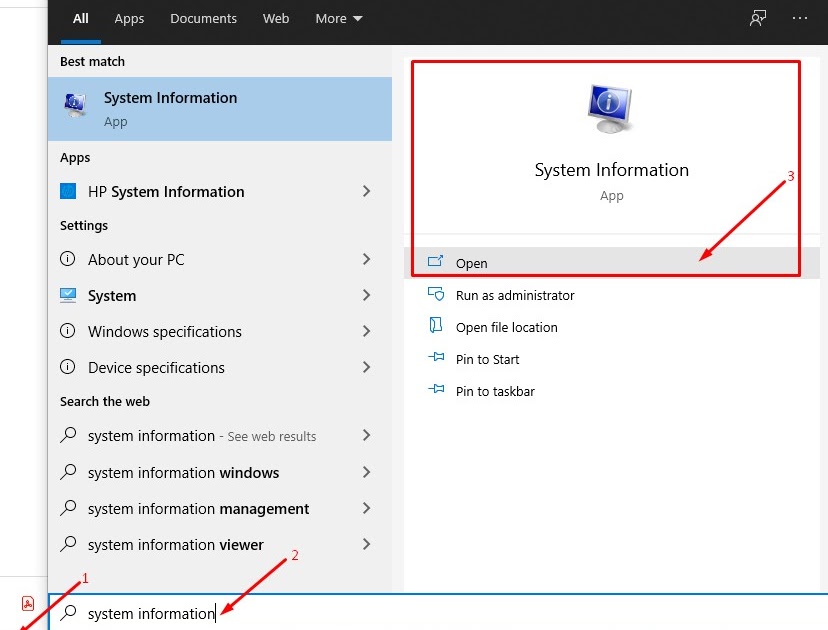This screenshot has height=630, width=828.
Task: Open the More filter dropdown
Action: click(338, 18)
